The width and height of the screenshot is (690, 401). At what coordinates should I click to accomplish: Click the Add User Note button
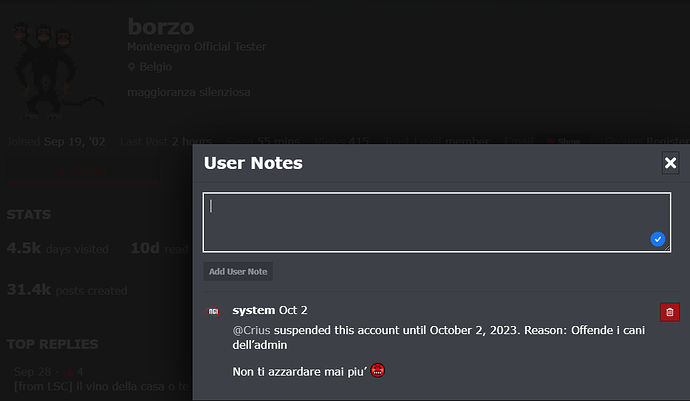point(238,272)
